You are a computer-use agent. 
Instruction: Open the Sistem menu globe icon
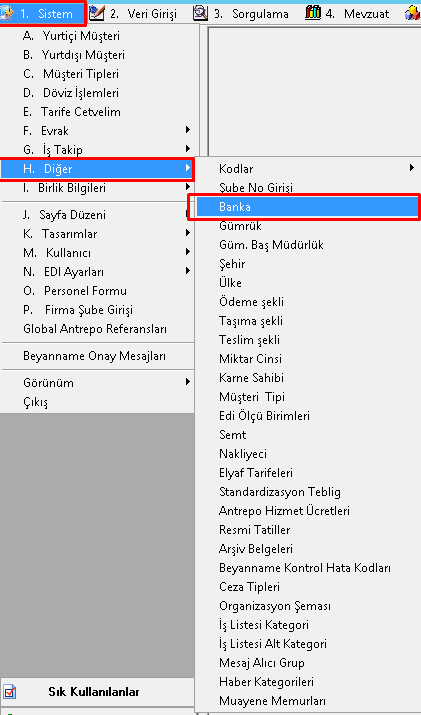pos(7,14)
